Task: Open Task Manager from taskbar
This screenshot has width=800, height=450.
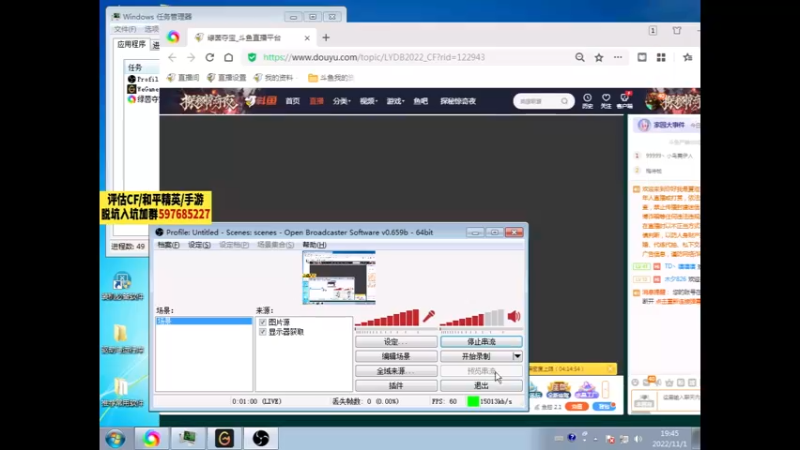Action: tap(188, 439)
